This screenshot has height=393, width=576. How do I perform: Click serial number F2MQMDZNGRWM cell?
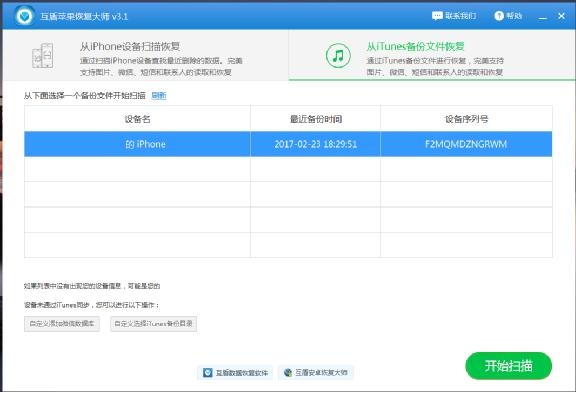[466, 144]
